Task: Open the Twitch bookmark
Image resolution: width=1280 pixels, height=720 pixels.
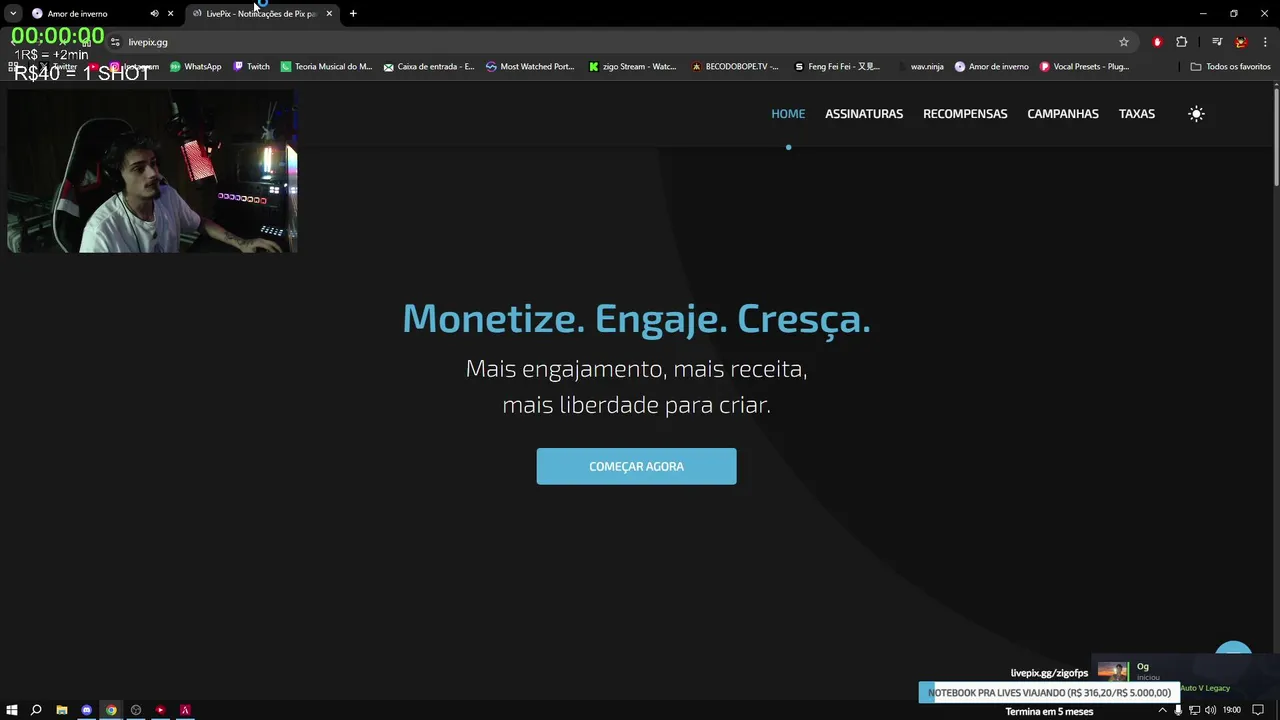Action: (252, 67)
